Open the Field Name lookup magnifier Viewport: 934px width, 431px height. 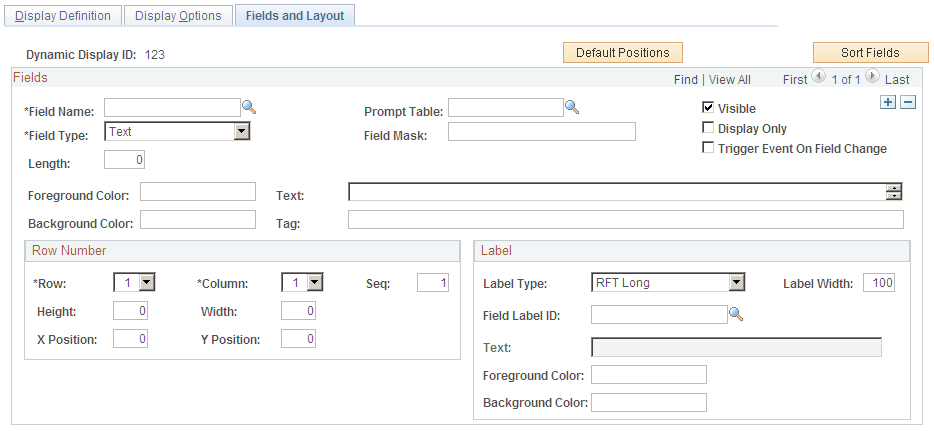pos(249,106)
